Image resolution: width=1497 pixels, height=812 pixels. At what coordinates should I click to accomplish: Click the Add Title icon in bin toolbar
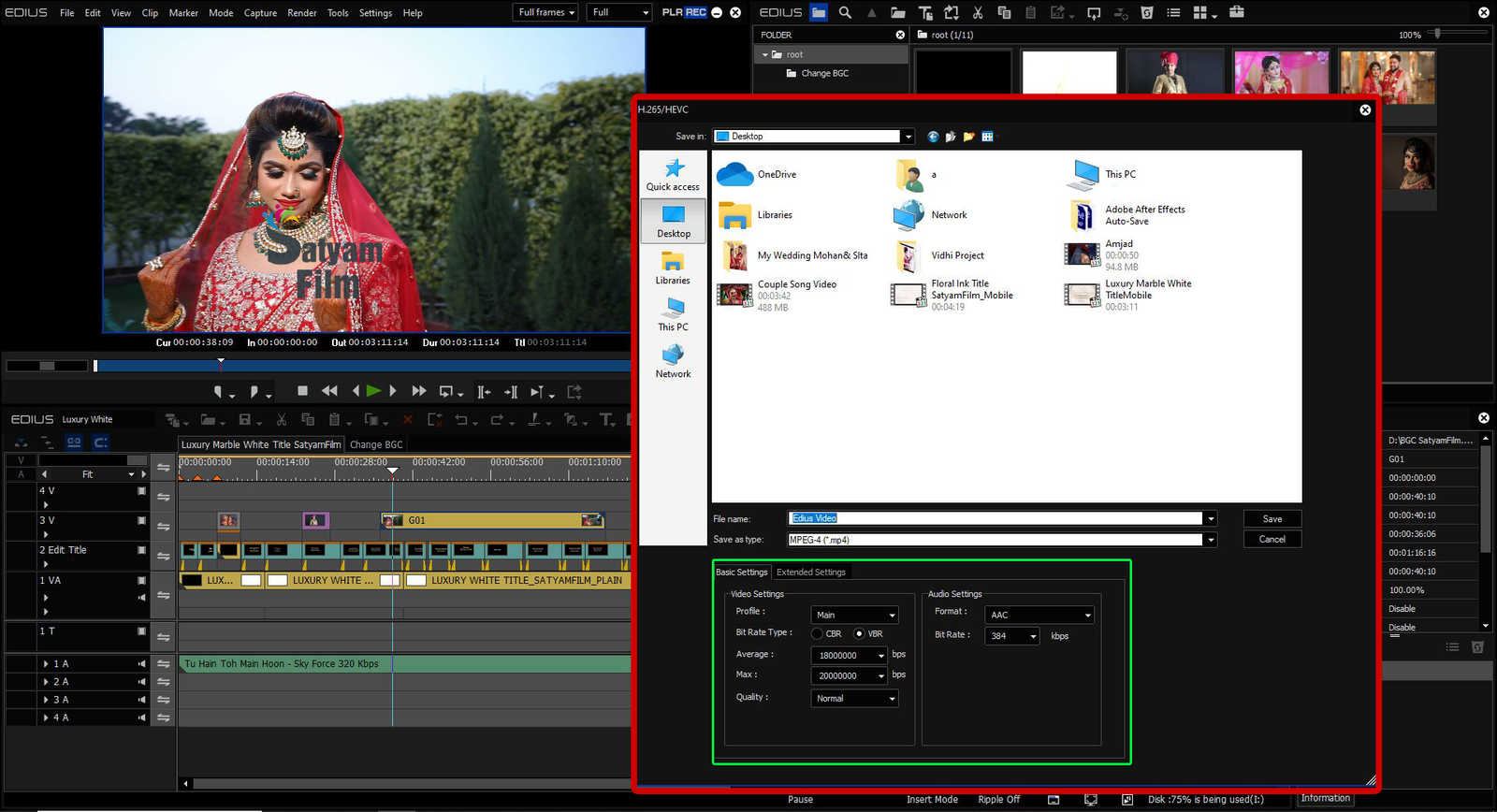click(x=925, y=12)
